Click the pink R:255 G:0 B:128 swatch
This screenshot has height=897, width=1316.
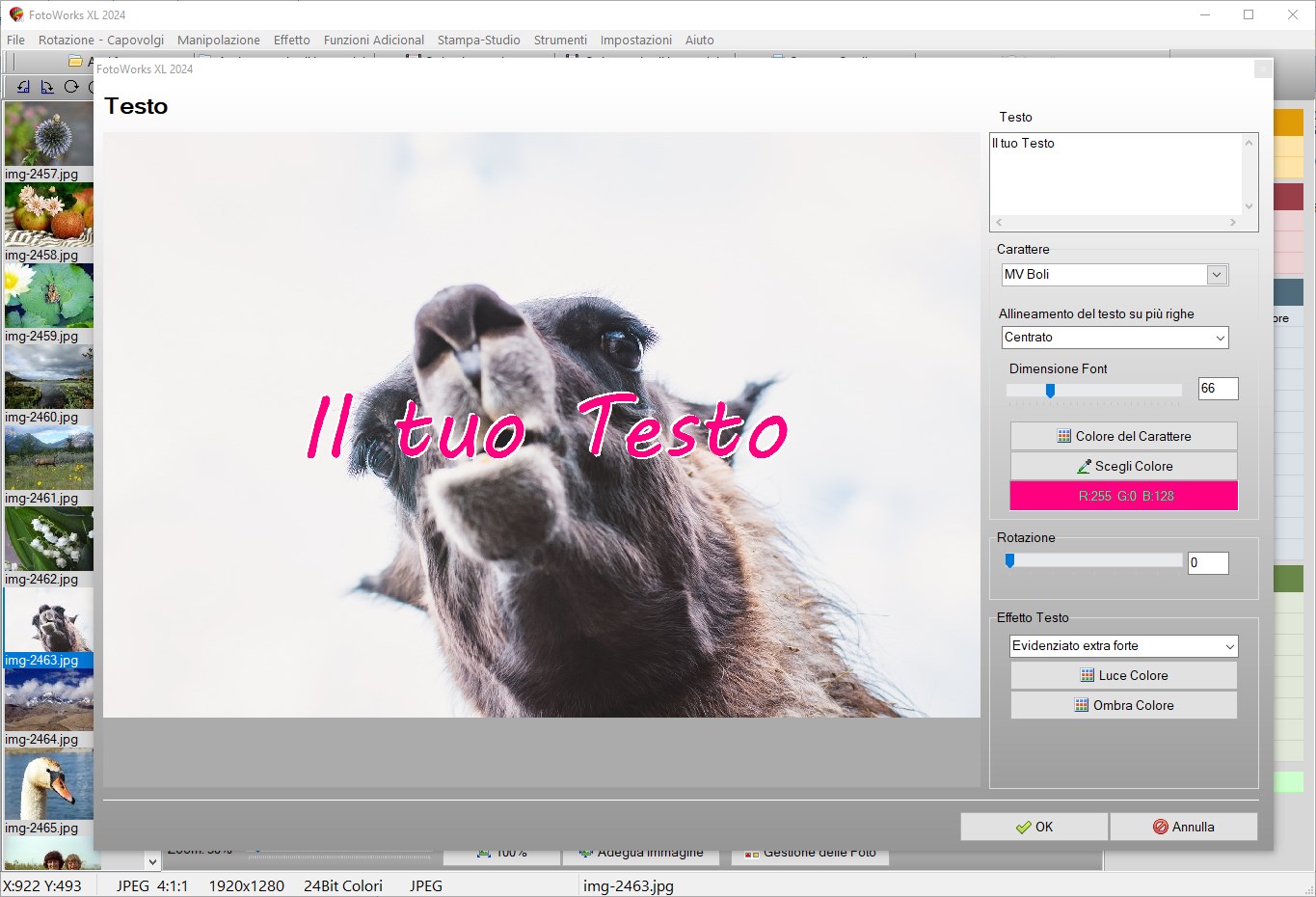1123,496
